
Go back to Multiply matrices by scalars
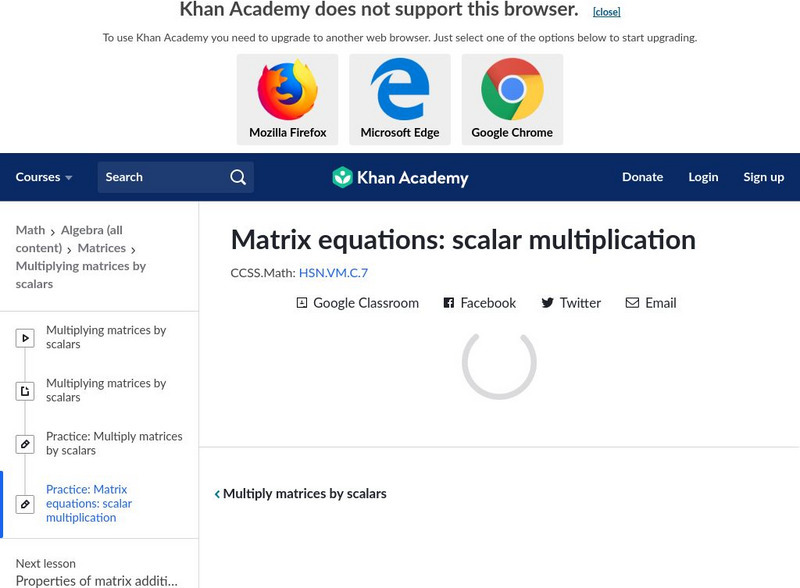point(301,494)
